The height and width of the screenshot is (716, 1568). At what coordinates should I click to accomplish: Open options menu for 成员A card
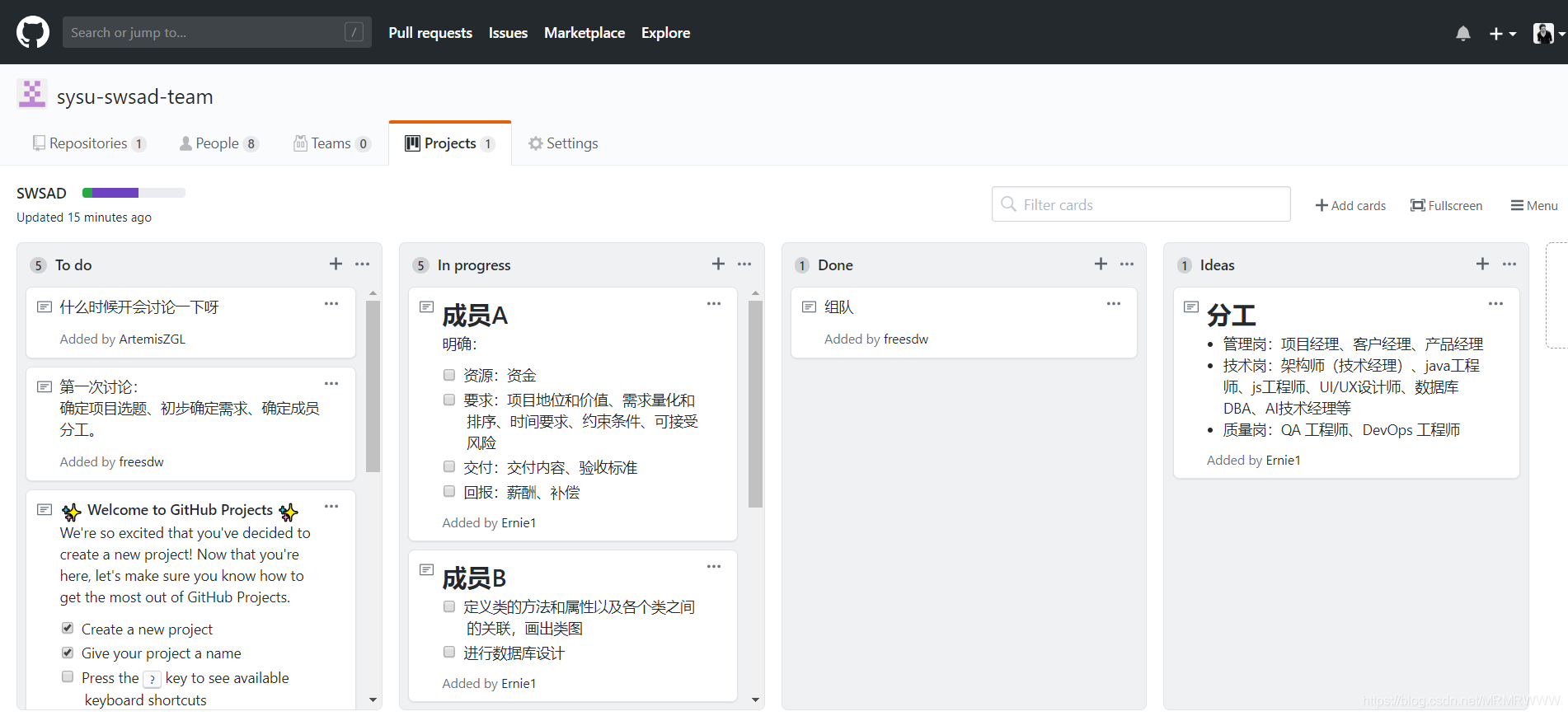714,303
